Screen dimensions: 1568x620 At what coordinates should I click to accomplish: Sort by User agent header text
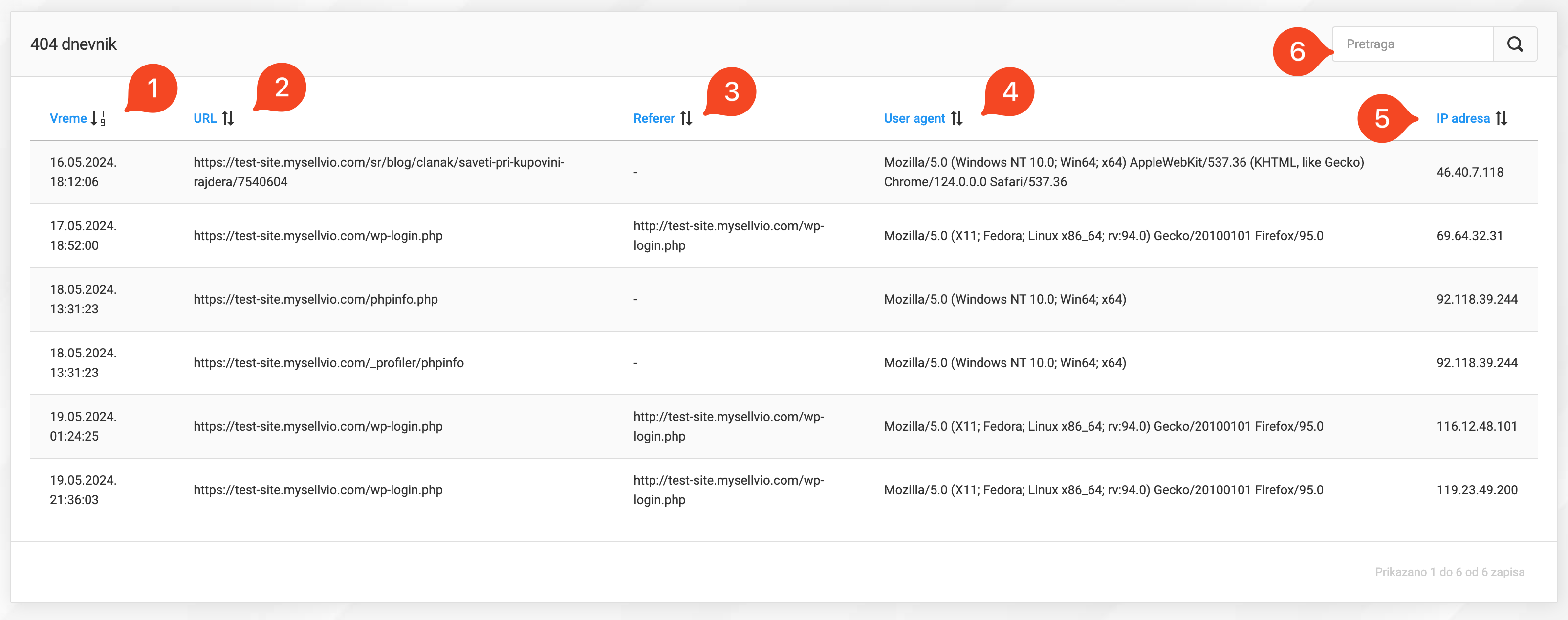[914, 118]
